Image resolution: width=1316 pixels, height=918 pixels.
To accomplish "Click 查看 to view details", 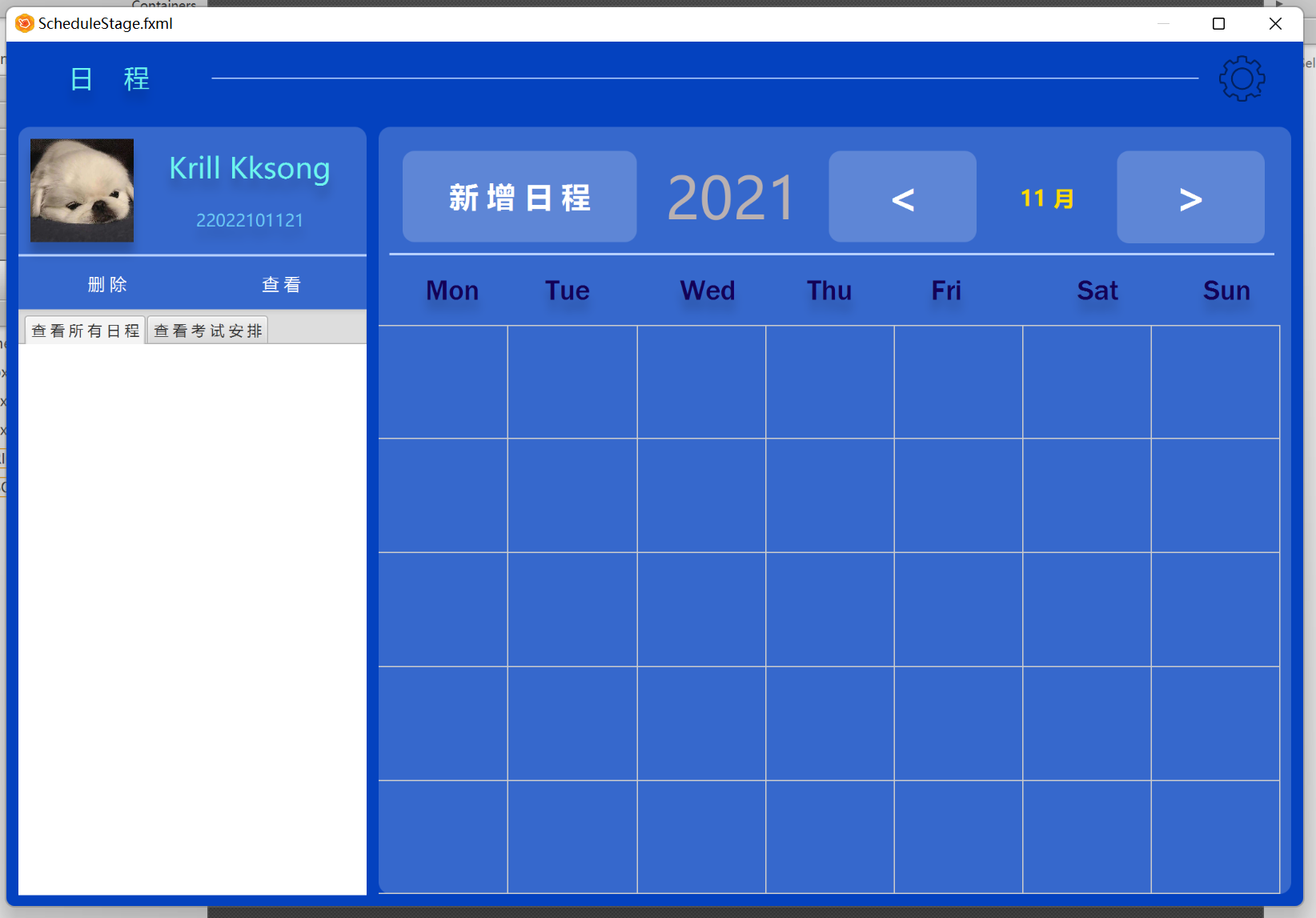I will click(x=281, y=283).
